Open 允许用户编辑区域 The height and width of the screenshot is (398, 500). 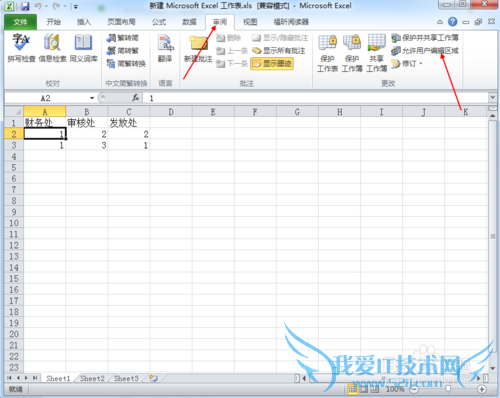click(x=425, y=50)
